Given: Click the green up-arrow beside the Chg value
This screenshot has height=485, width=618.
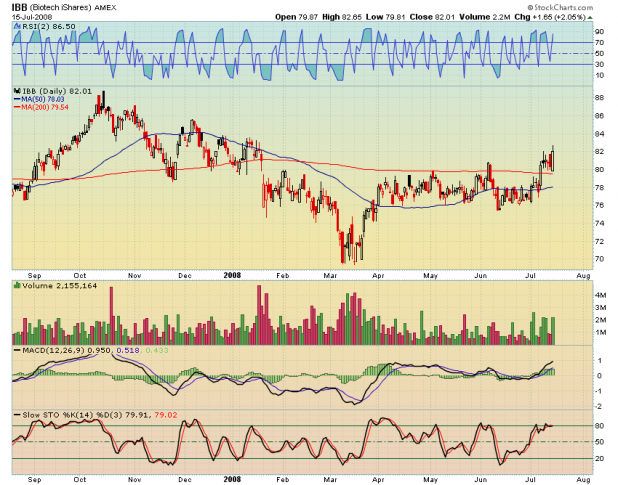Looking at the screenshot, I should tap(590, 17).
